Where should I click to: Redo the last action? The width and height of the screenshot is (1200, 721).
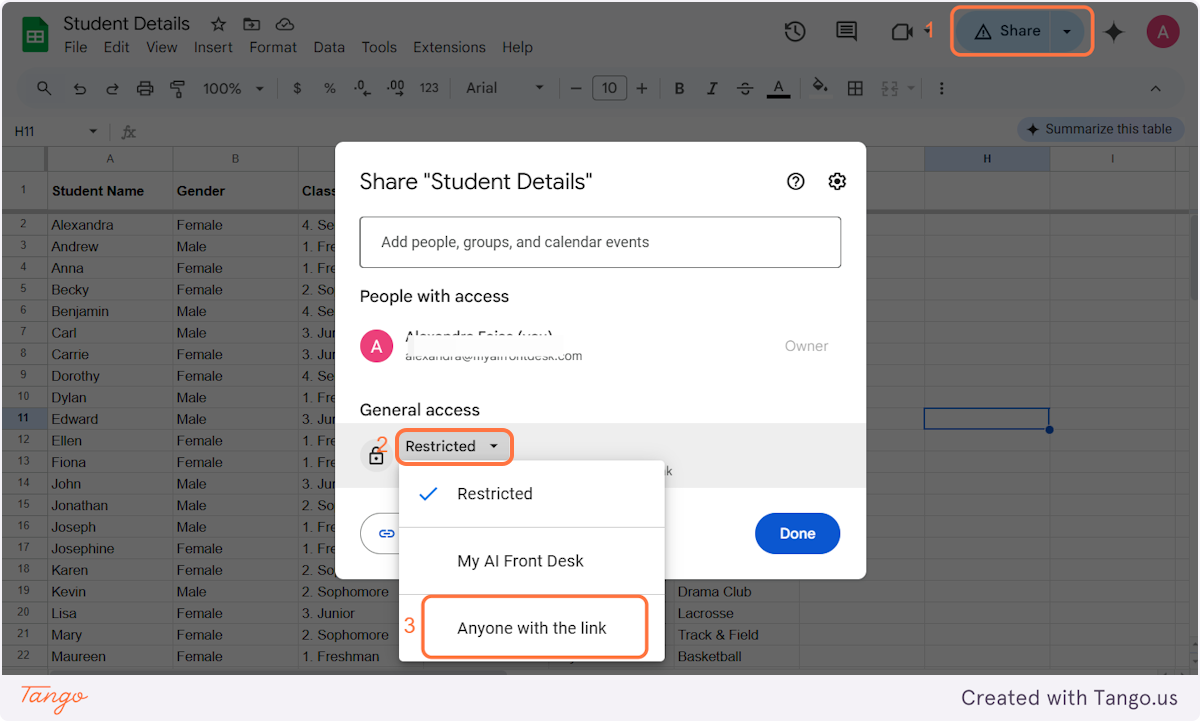pos(112,88)
